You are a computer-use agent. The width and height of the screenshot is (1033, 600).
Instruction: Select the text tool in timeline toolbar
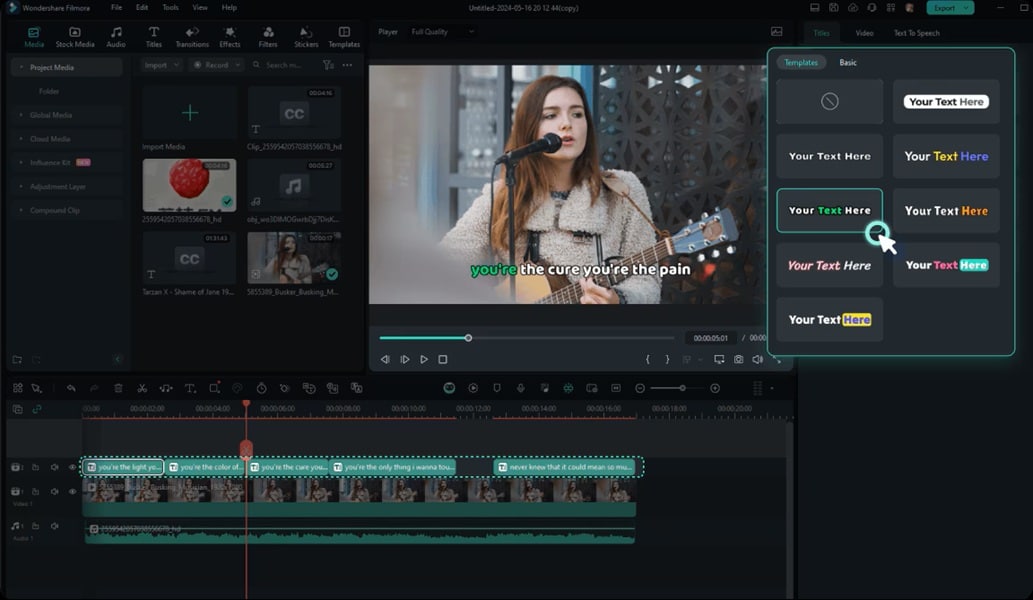(190, 388)
